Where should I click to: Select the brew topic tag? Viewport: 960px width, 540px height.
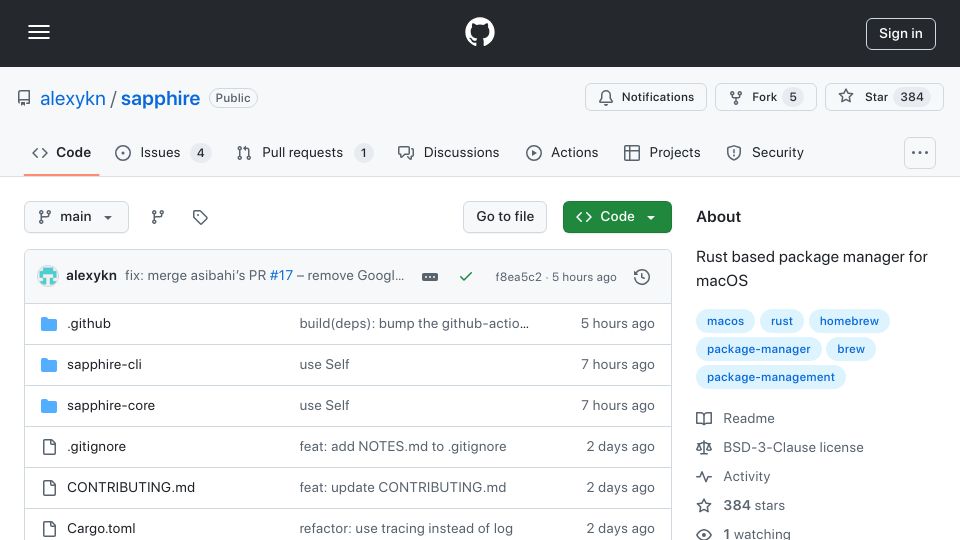[x=851, y=349]
